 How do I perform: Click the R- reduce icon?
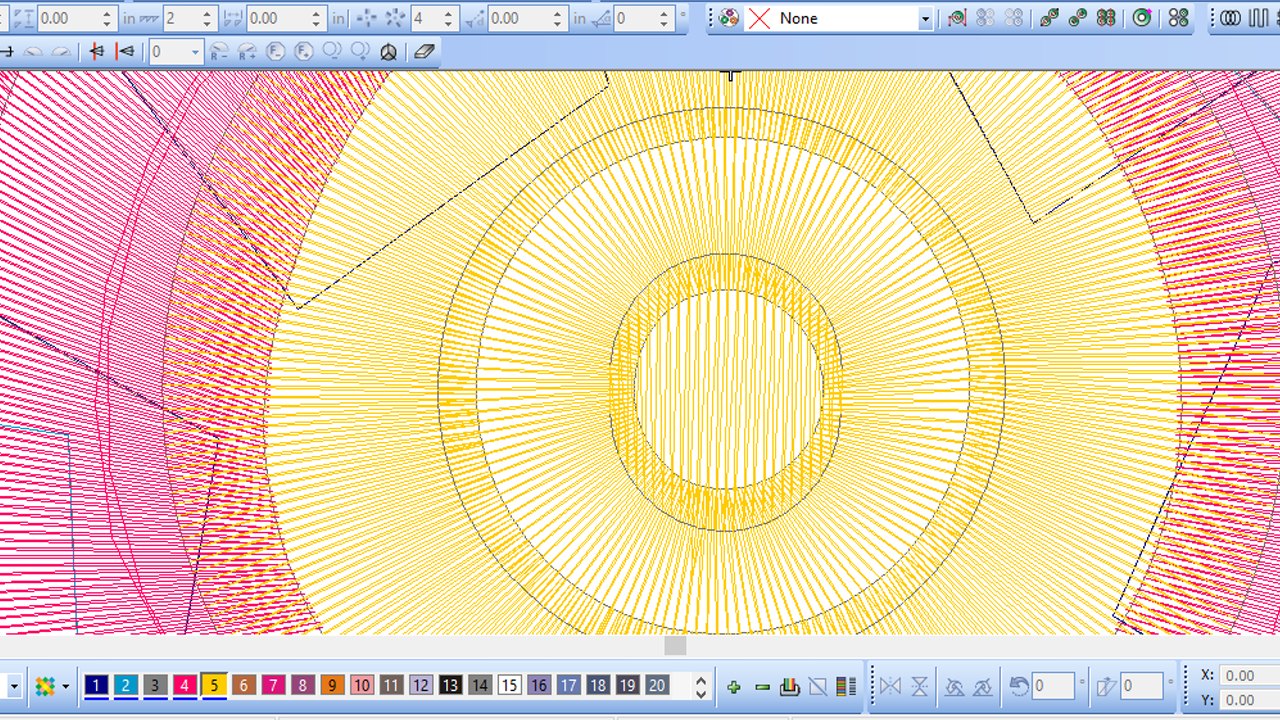pyautogui.click(x=220, y=52)
